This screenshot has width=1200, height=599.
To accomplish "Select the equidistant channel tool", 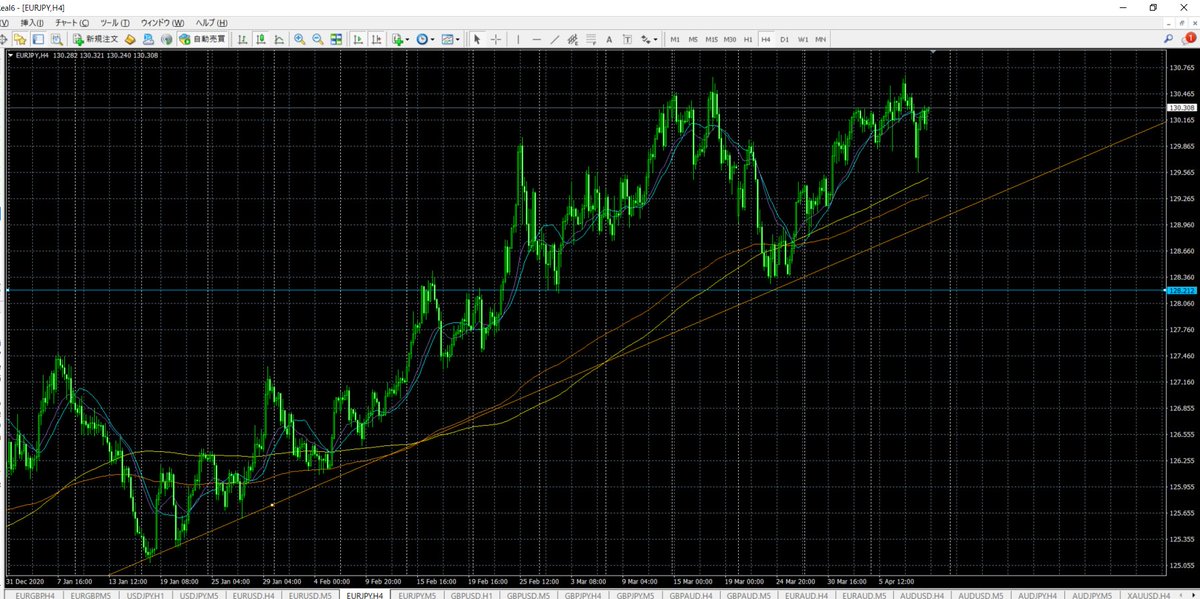I will click(x=573, y=39).
